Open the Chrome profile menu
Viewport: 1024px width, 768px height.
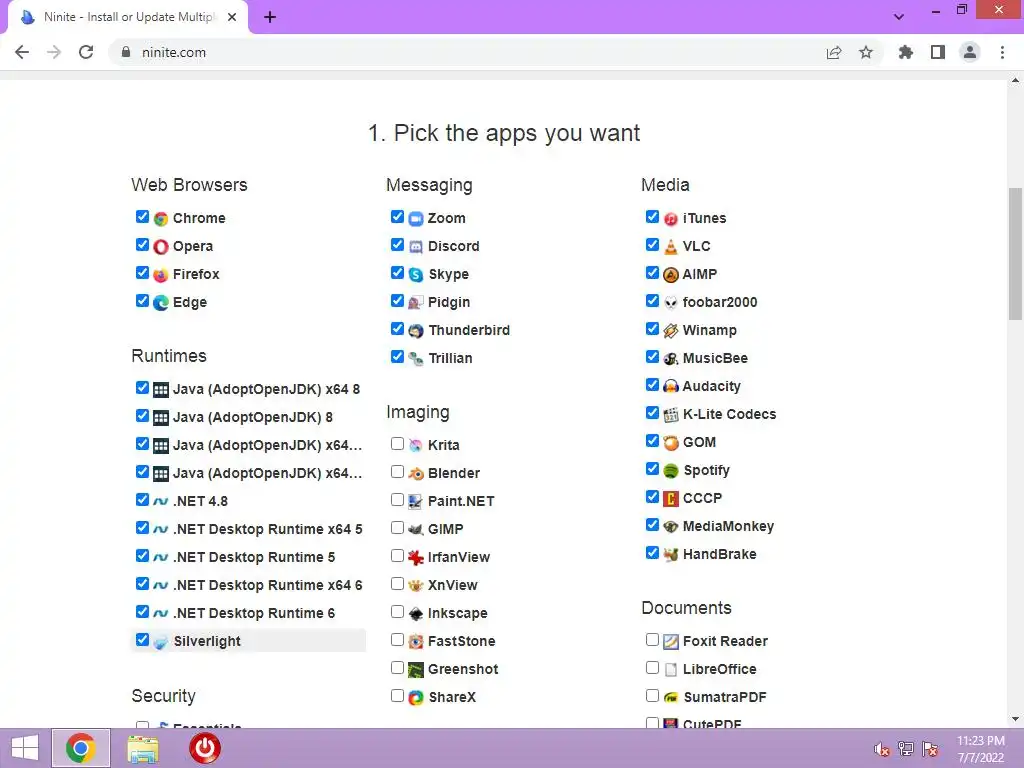tap(970, 52)
